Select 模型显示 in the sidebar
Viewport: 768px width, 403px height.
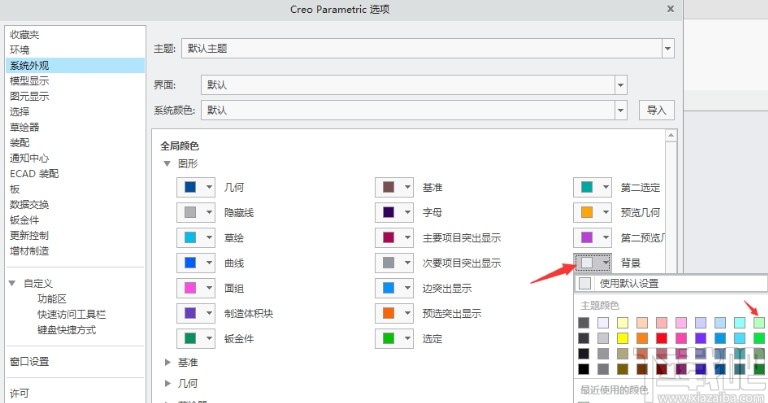(29, 81)
